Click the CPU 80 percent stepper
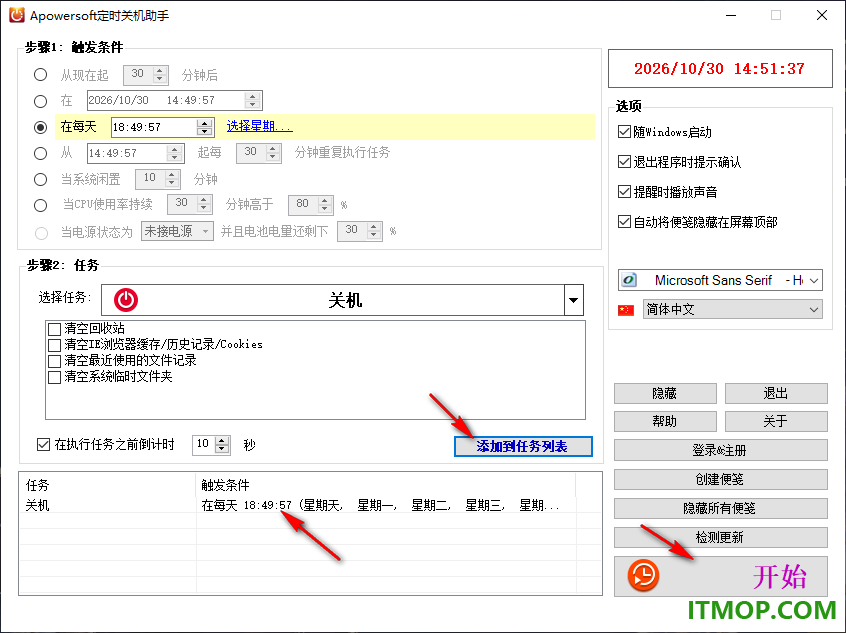The image size is (846, 633). tap(325, 205)
